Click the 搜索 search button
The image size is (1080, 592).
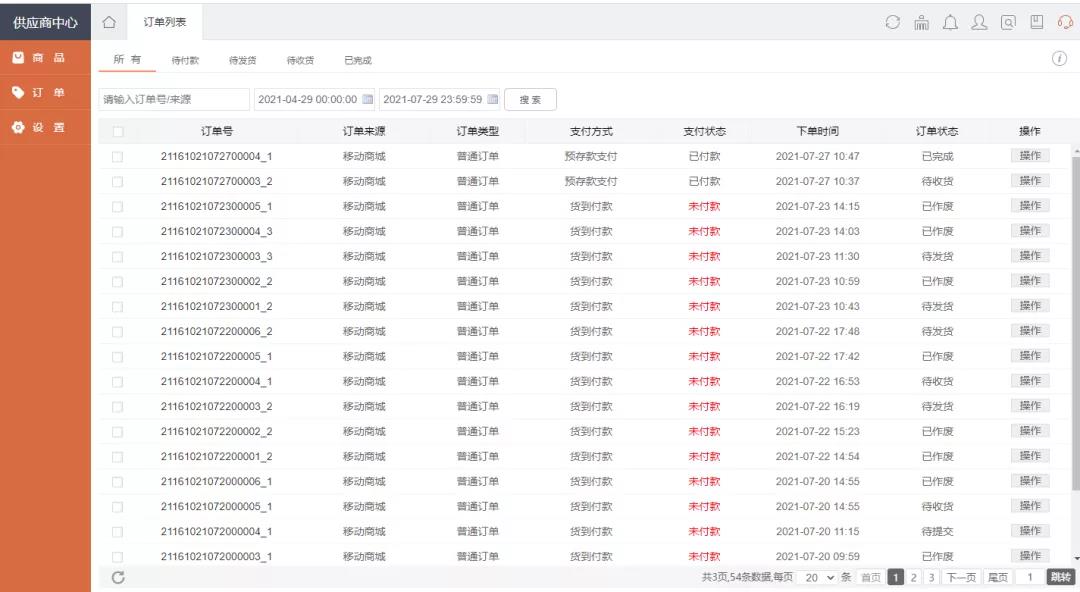pos(530,100)
